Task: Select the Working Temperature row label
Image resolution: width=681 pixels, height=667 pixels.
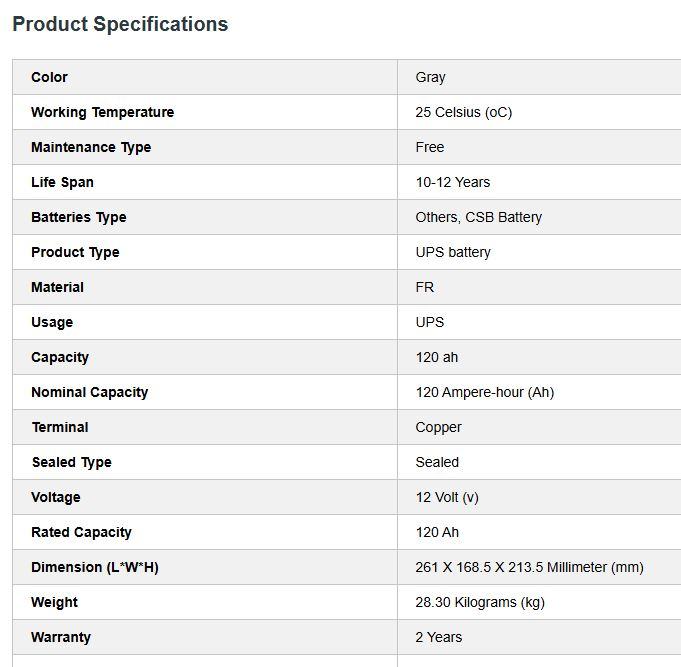Action: click(x=102, y=112)
